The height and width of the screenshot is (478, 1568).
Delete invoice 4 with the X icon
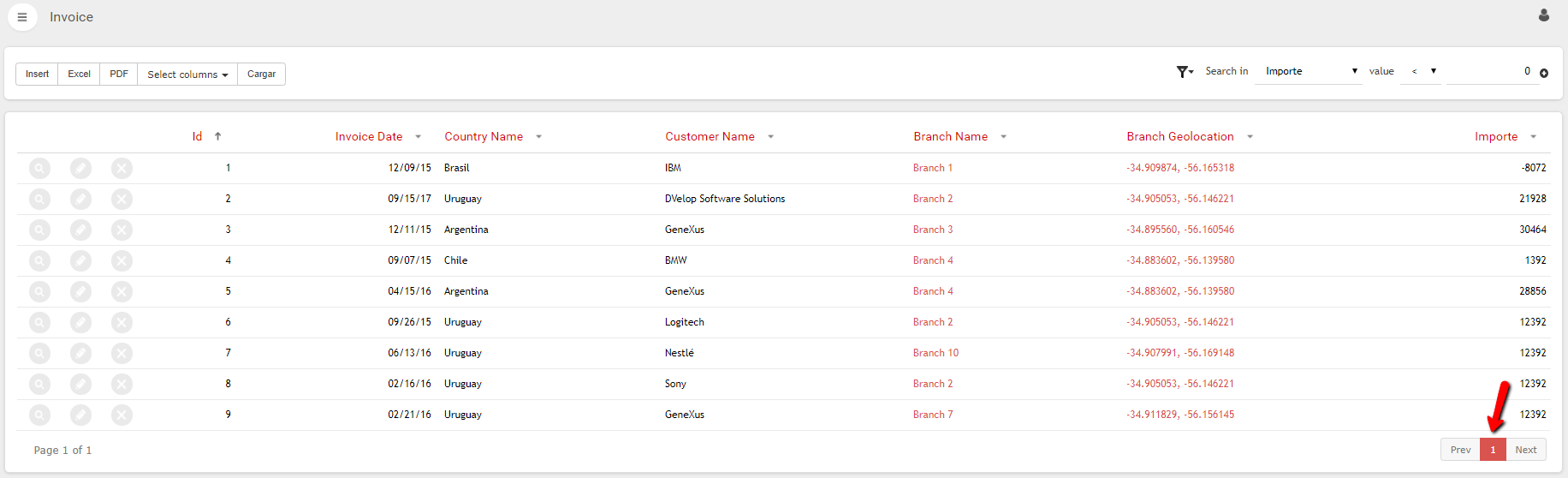point(122,261)
